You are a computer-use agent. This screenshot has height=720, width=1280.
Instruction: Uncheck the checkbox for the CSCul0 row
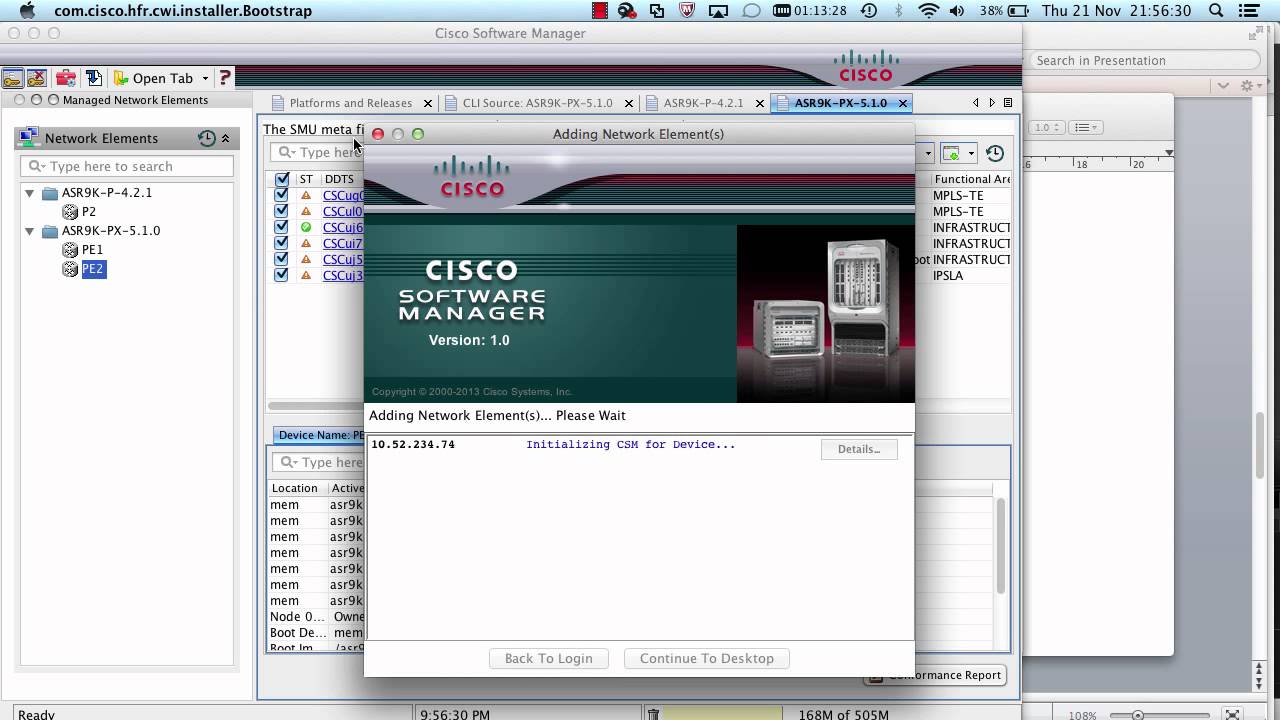[281, 211]
